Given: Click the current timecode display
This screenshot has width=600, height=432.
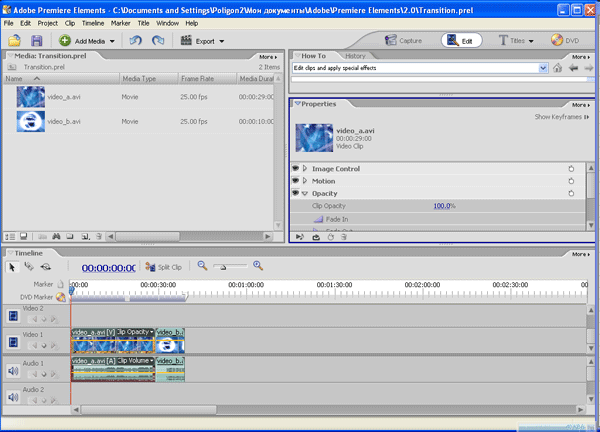Looking at the screenshot, I should pos(108,268).
